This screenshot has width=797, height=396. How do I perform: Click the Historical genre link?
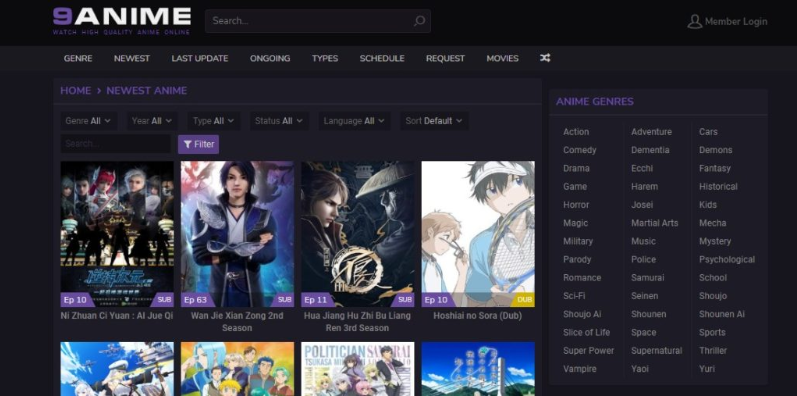[718, 187]
